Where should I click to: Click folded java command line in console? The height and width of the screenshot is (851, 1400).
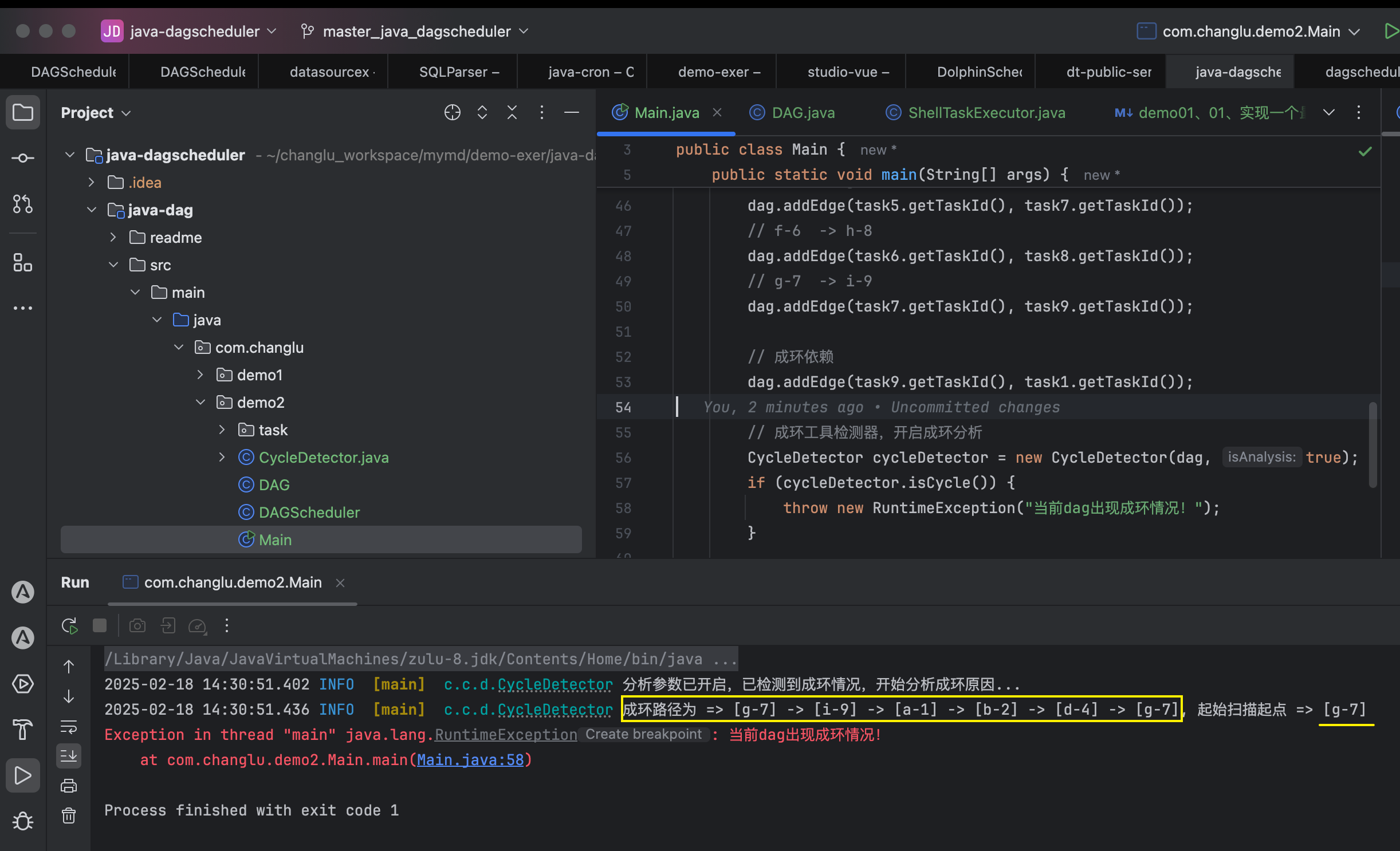click(x=420, y=659)
